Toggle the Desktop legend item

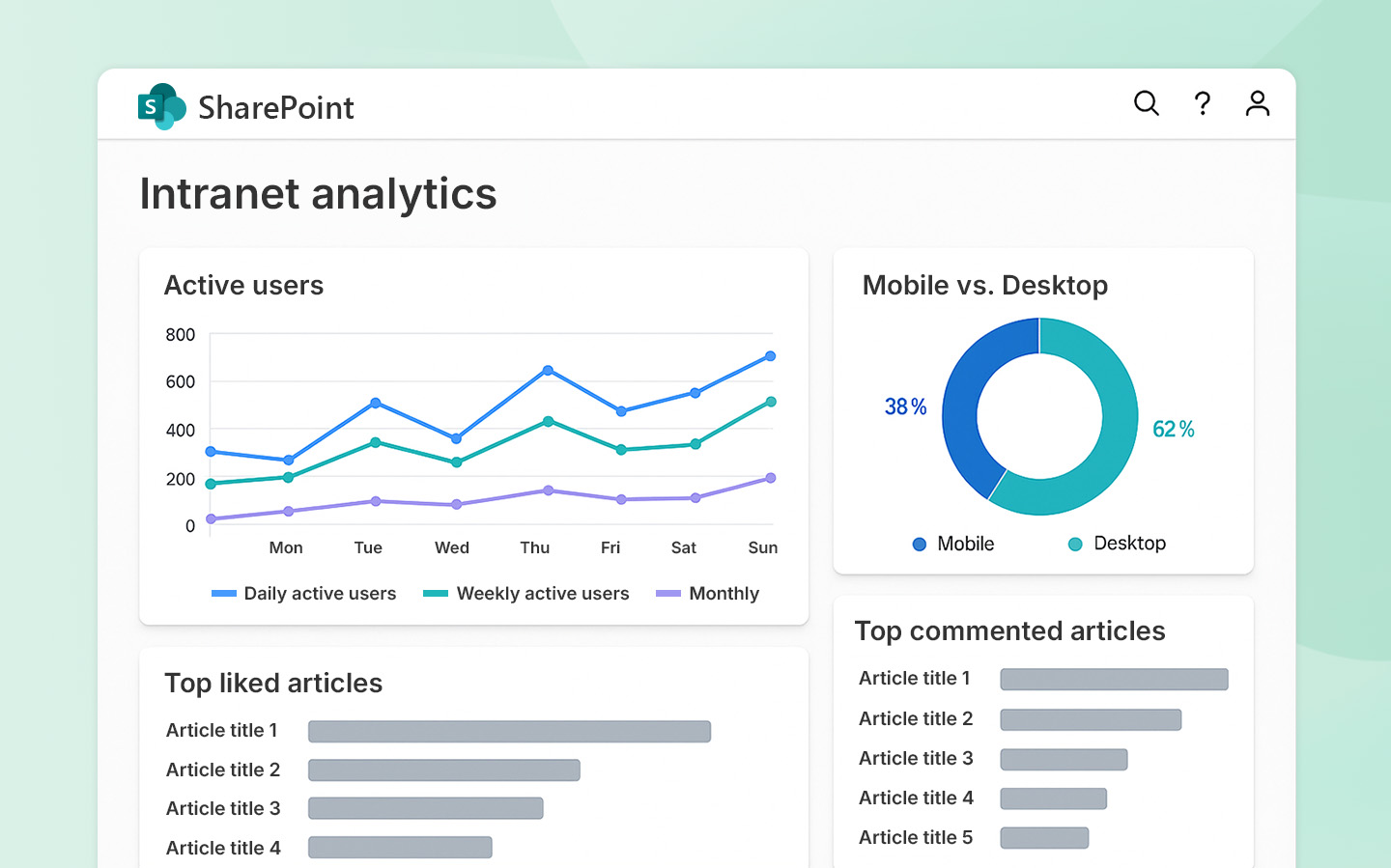tap(1117, 544)
